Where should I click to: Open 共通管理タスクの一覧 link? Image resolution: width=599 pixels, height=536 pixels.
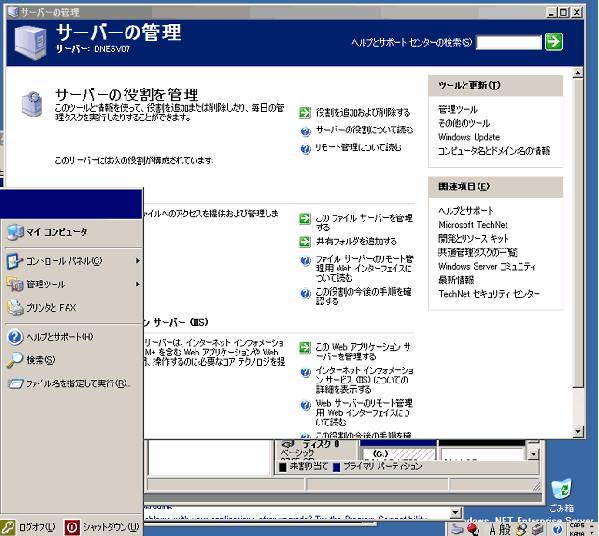tap(478, 252)
